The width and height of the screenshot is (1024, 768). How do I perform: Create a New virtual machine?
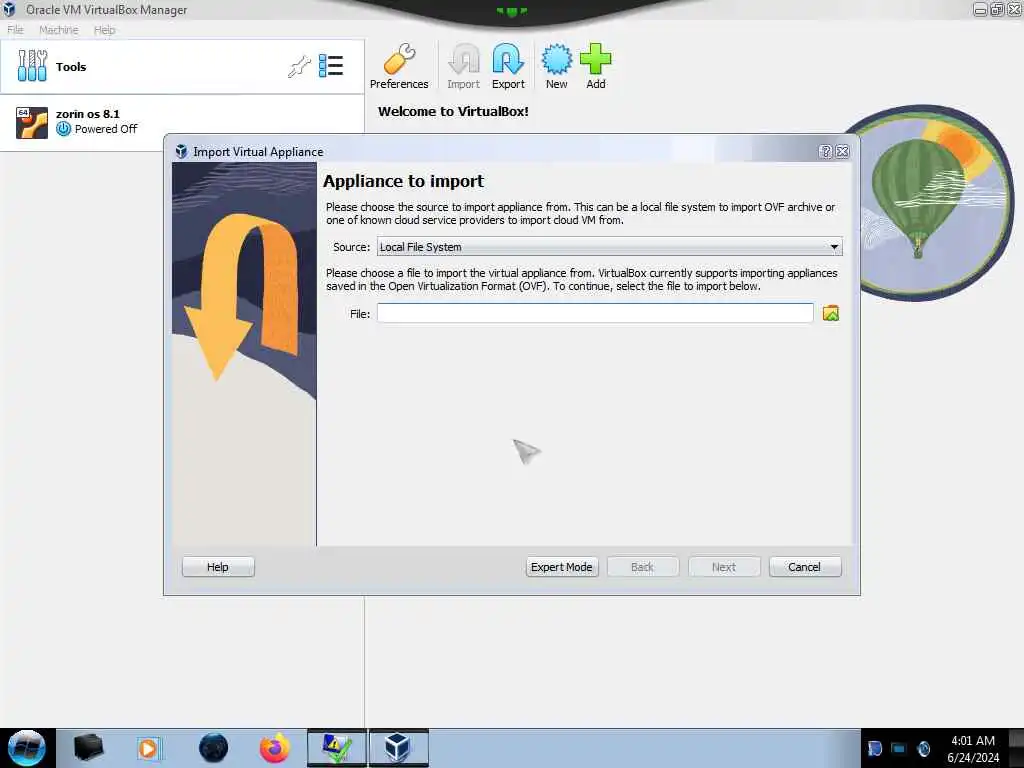[x=556, y=66]
